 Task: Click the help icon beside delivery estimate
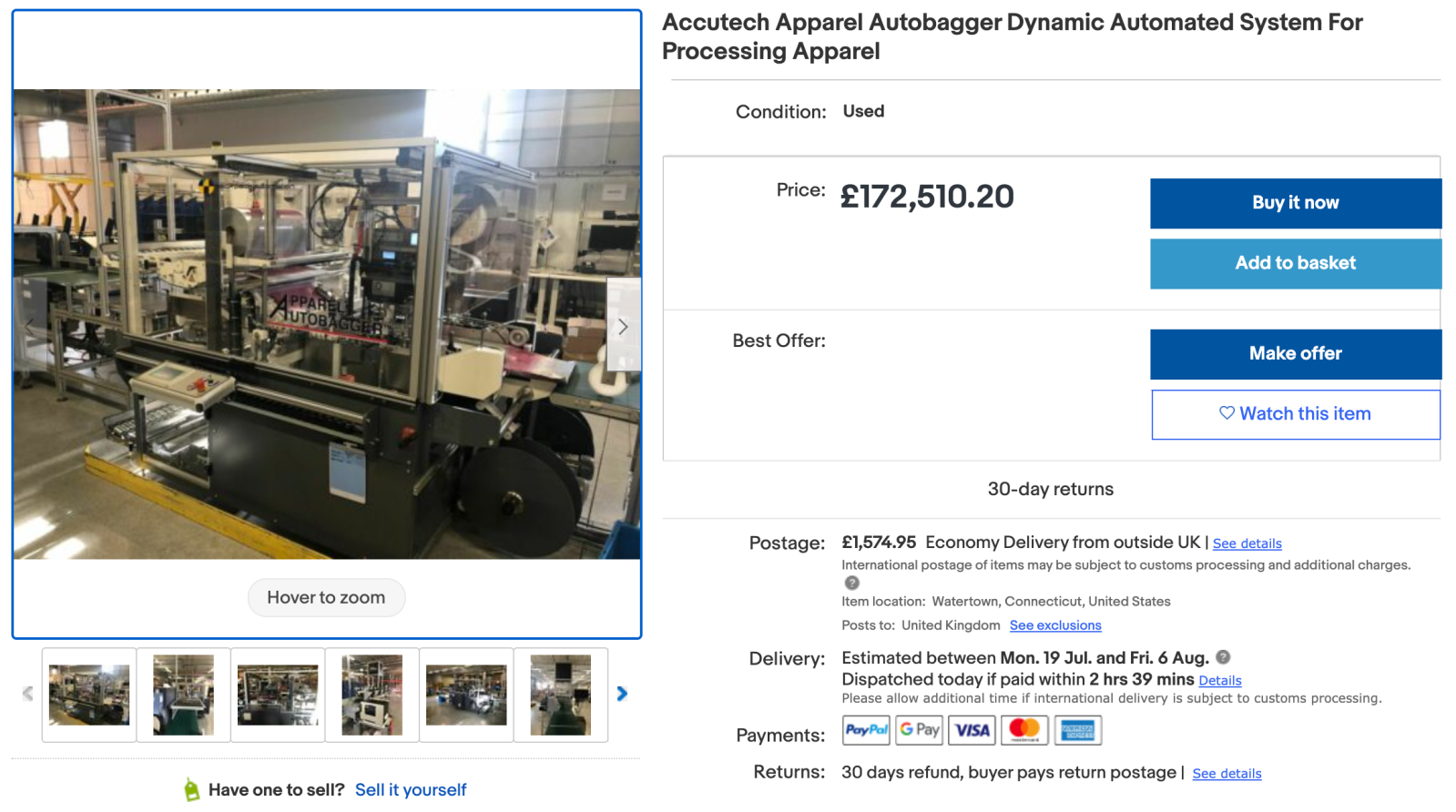point(1223,657)
